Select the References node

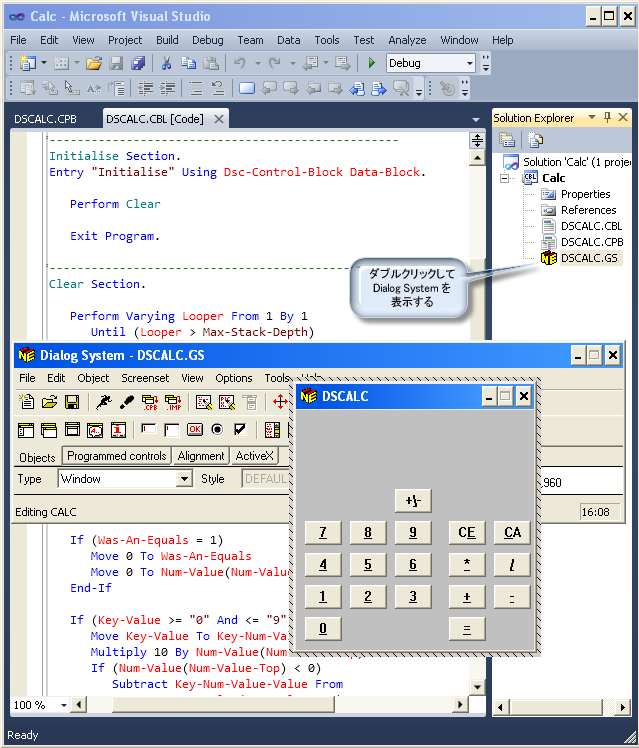point(588,210)
